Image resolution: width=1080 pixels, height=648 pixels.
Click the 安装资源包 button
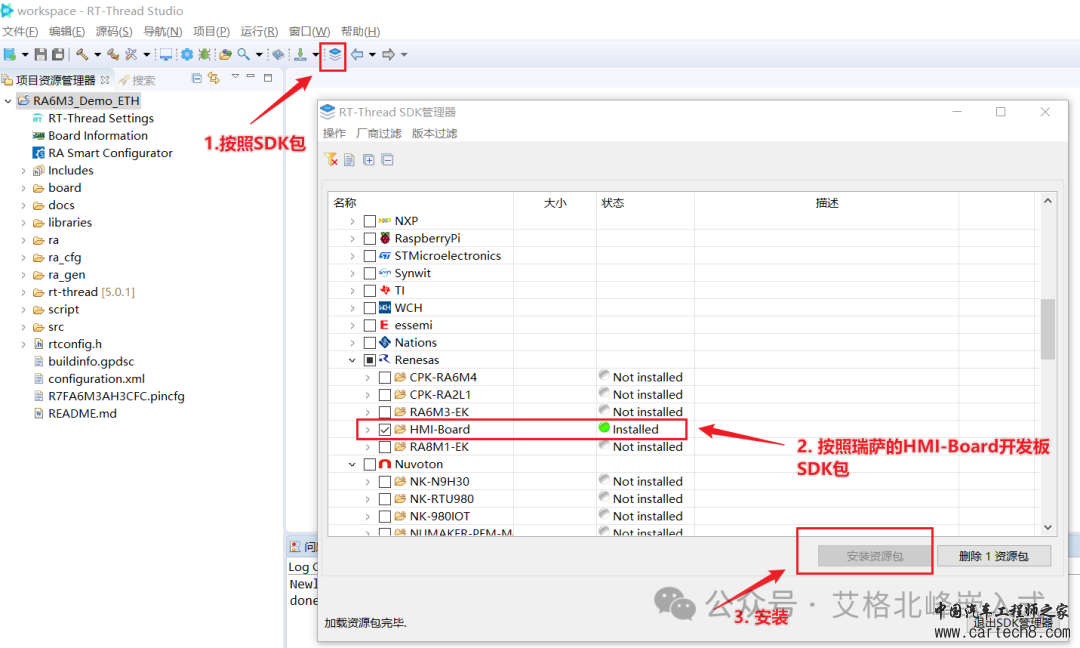click(874, 556)
